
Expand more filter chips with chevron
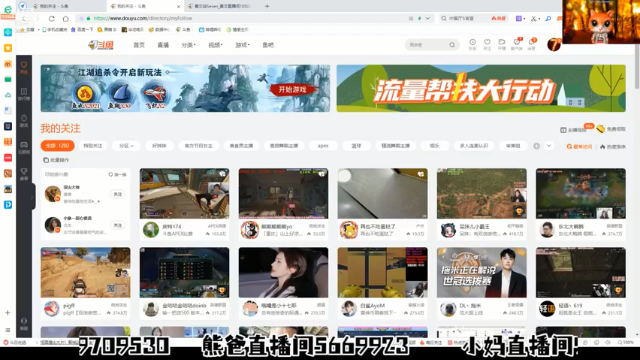click(x=549, y=146)
